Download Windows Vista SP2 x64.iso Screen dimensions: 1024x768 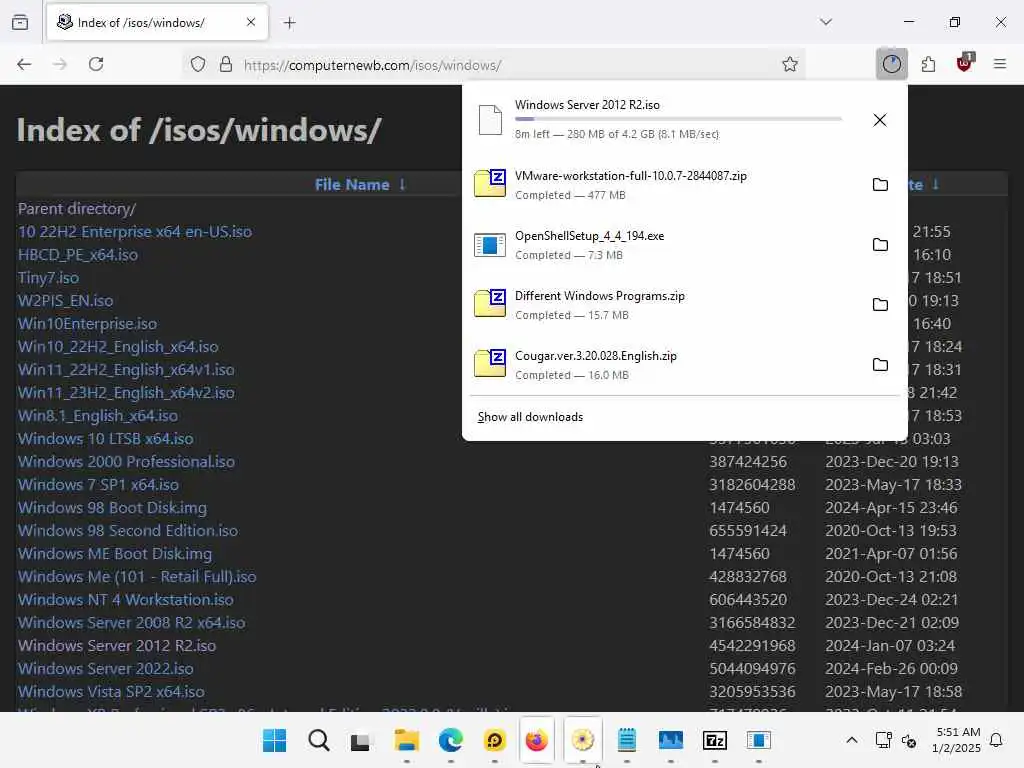pos(111,691)
